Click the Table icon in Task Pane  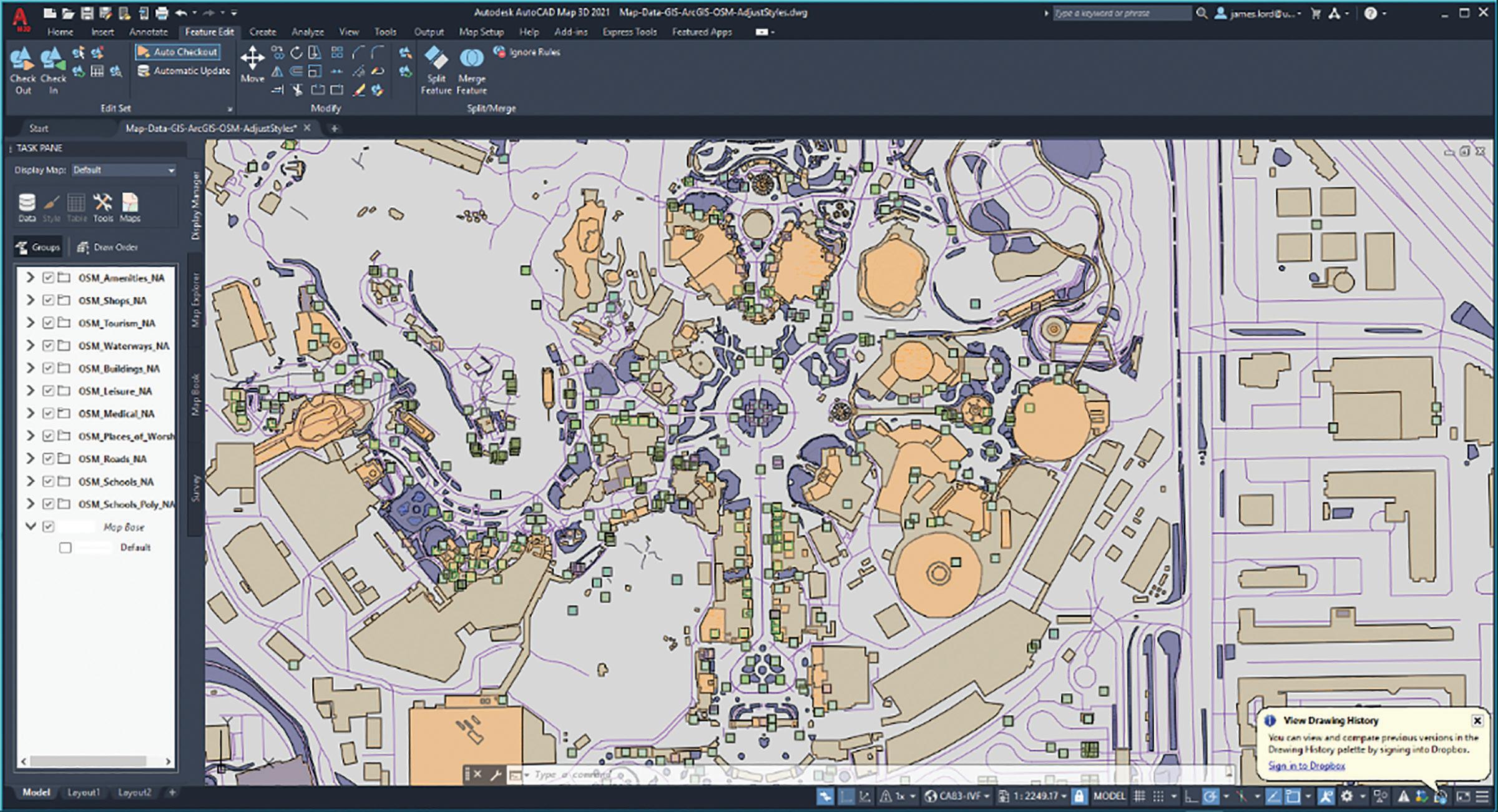(x=77, y=208)
